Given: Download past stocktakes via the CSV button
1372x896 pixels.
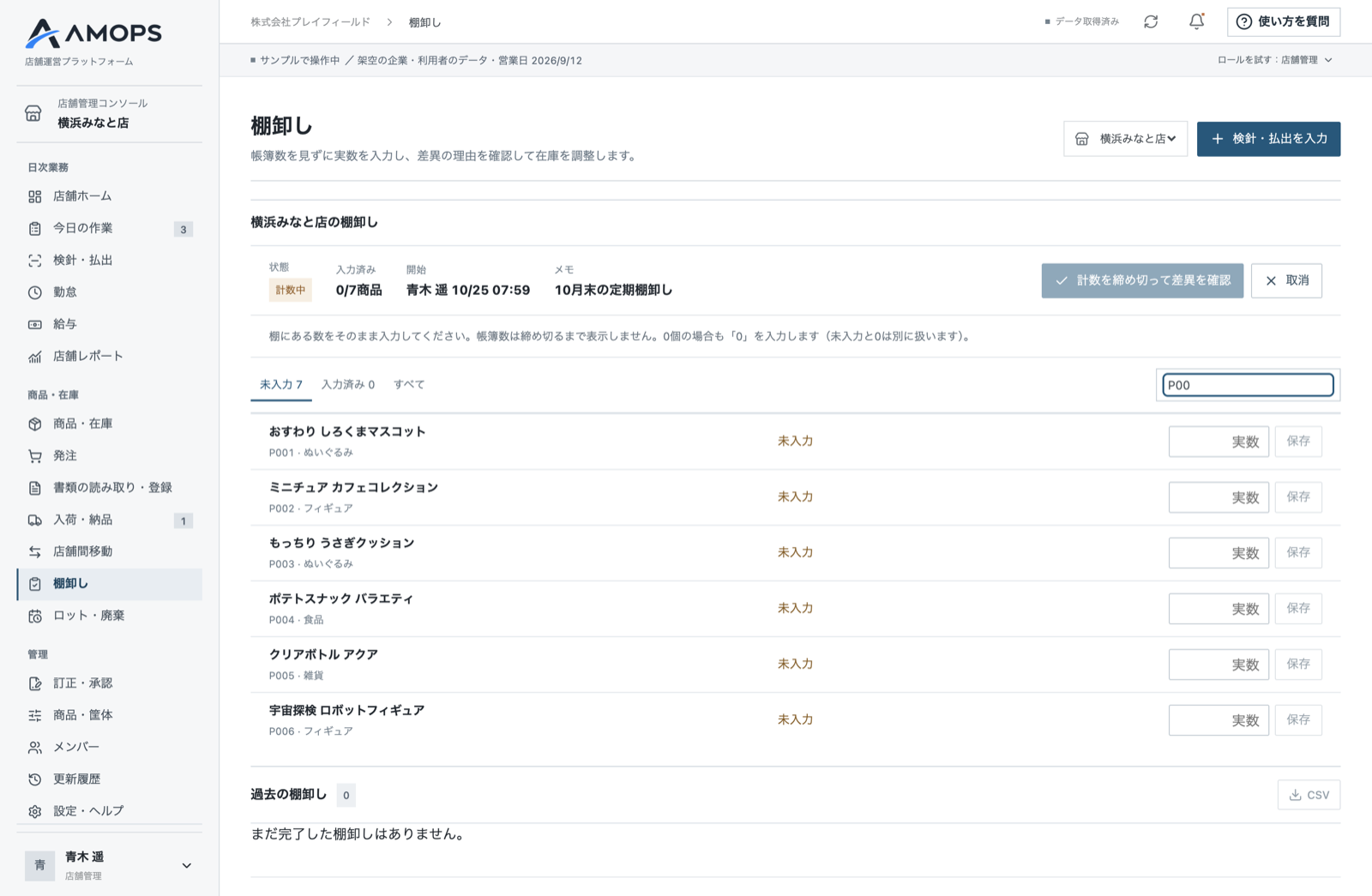Looking at the screenshot, I should 1309,795.
